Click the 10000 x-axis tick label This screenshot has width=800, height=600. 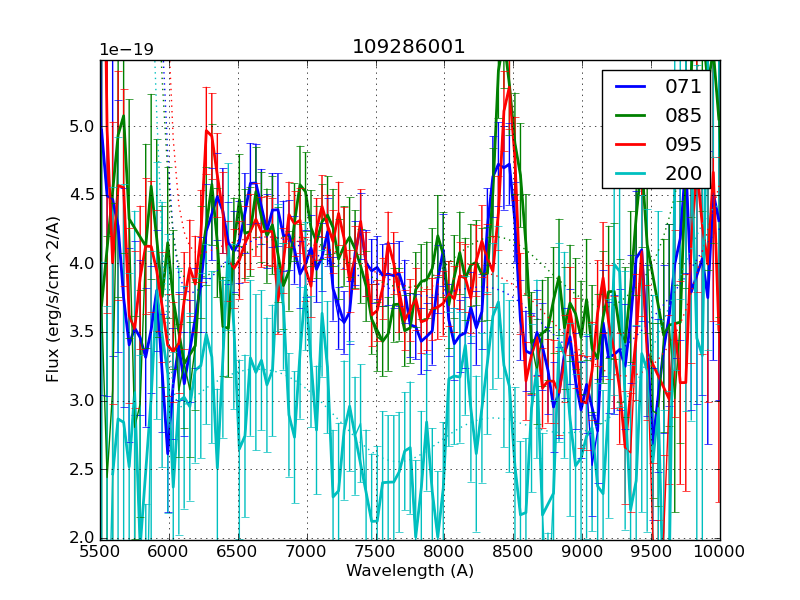coord(720,552)
